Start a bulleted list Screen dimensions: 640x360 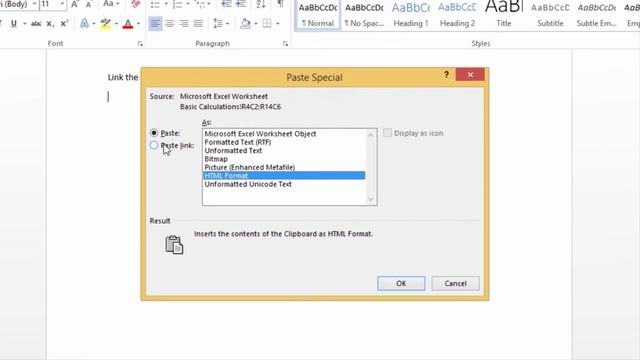click(x=155, y=4)
